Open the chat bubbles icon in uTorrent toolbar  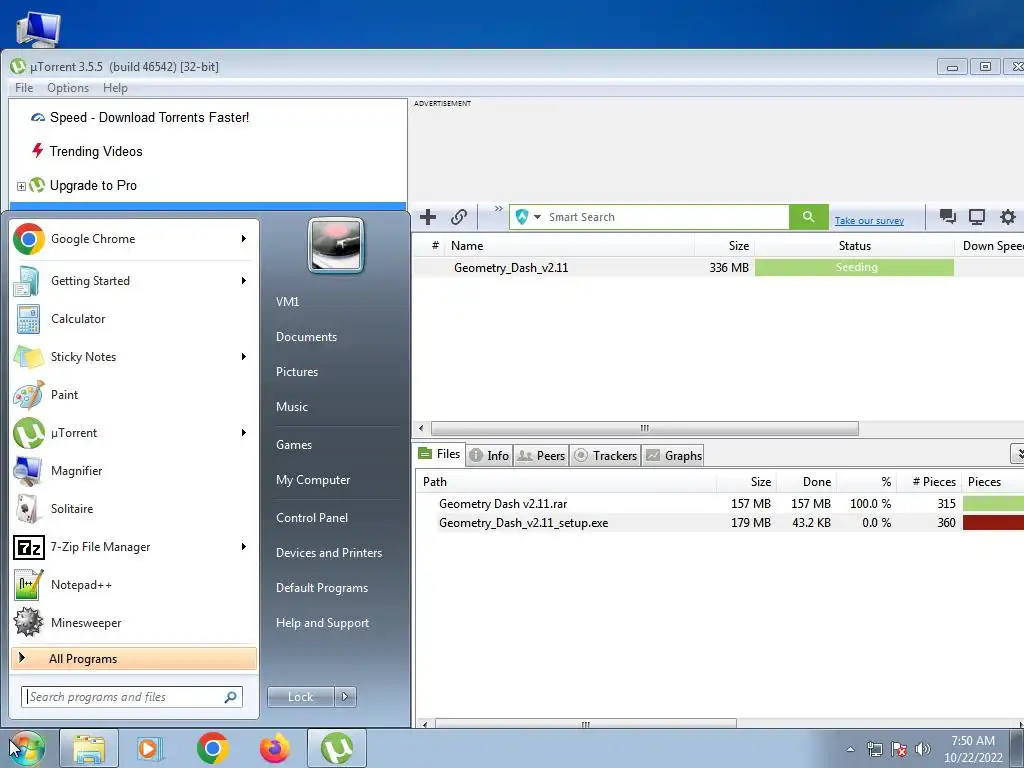coord(948,217)
